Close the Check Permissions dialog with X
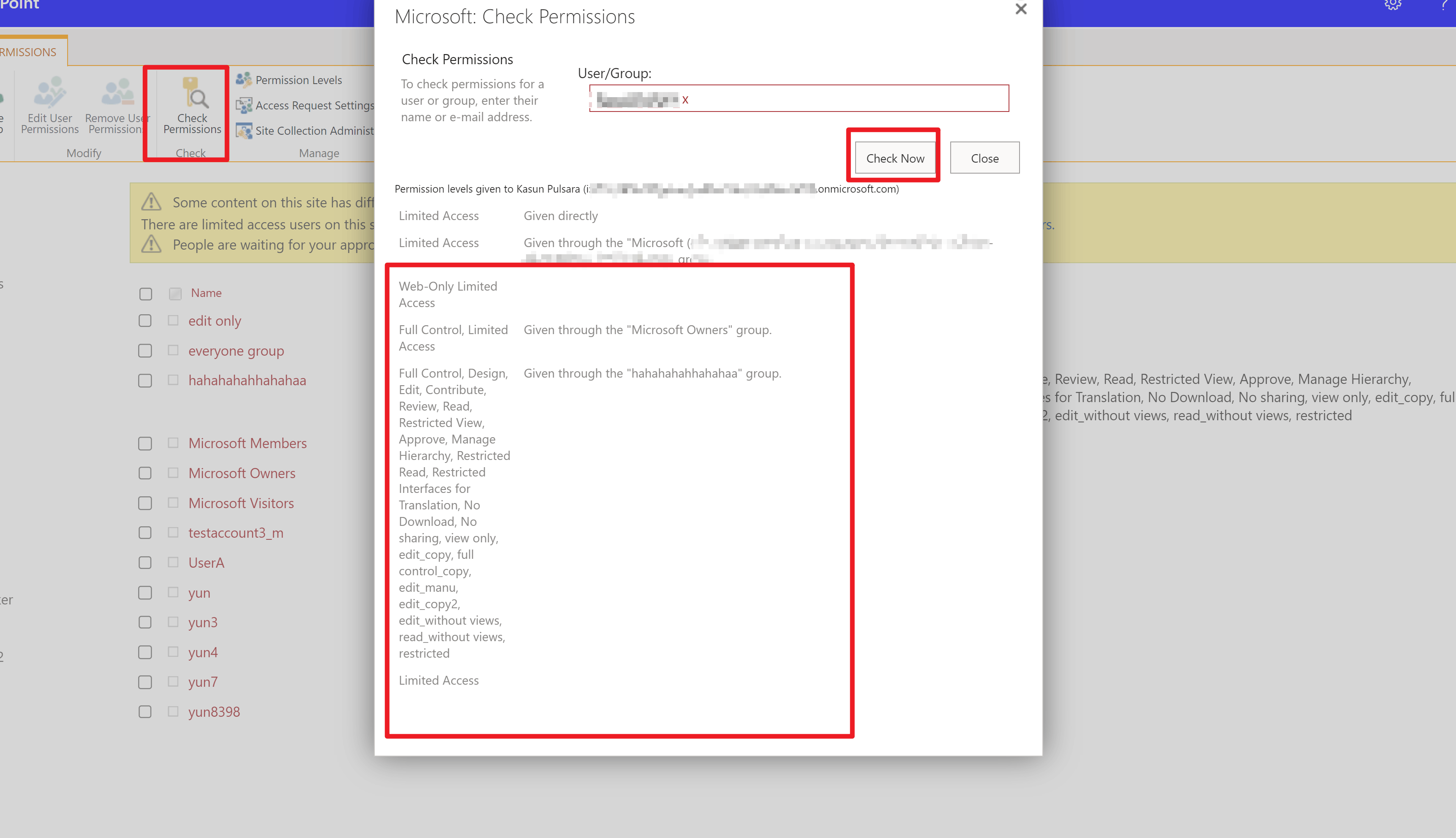The height and width of the screenshot is (838, 1456). pyautogui.click(x=1021, y=9)
